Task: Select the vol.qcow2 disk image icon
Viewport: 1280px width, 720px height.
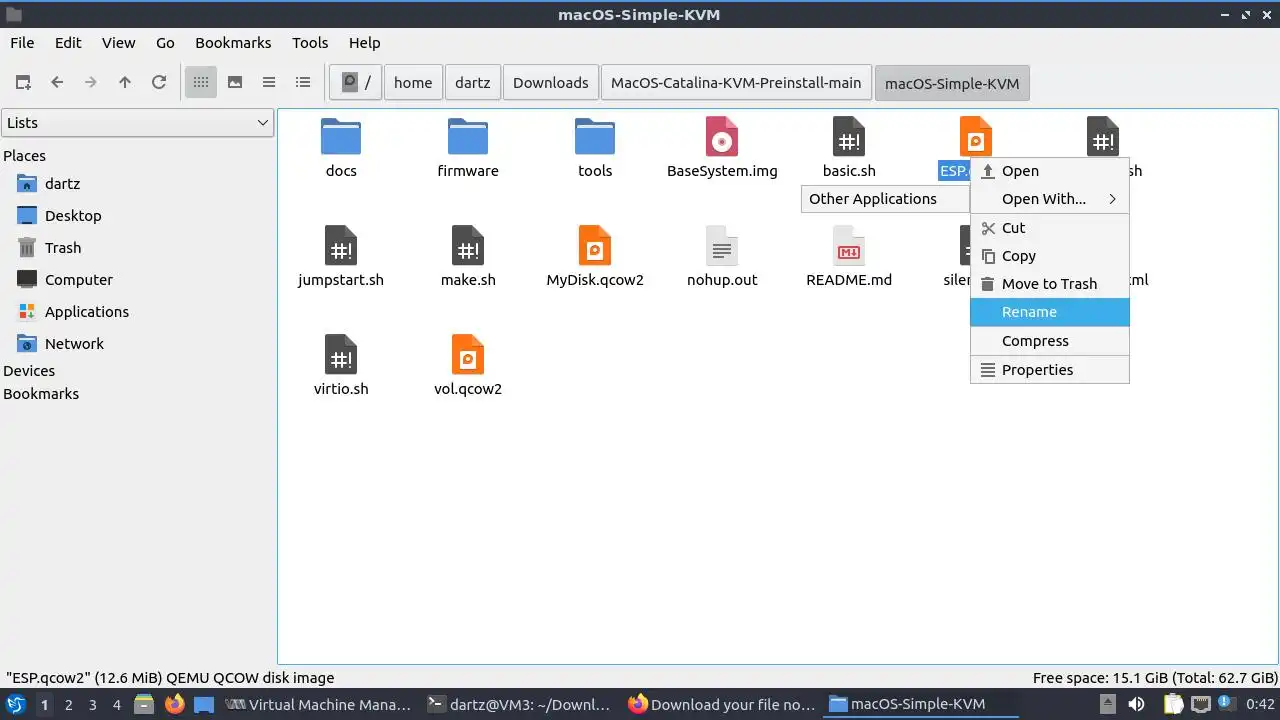Action: pyautogui.click(x=468, y=355)
